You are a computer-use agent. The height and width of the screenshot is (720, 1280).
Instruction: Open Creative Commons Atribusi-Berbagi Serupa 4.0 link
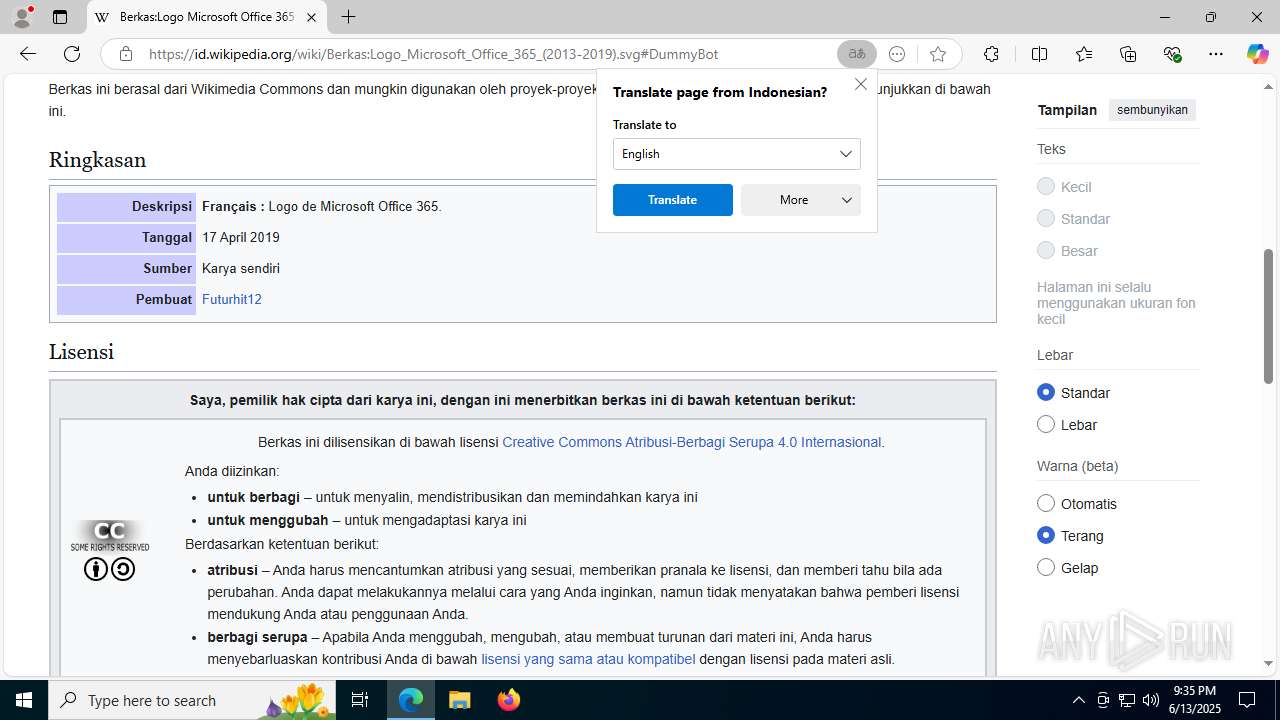[x=691, y=442]
